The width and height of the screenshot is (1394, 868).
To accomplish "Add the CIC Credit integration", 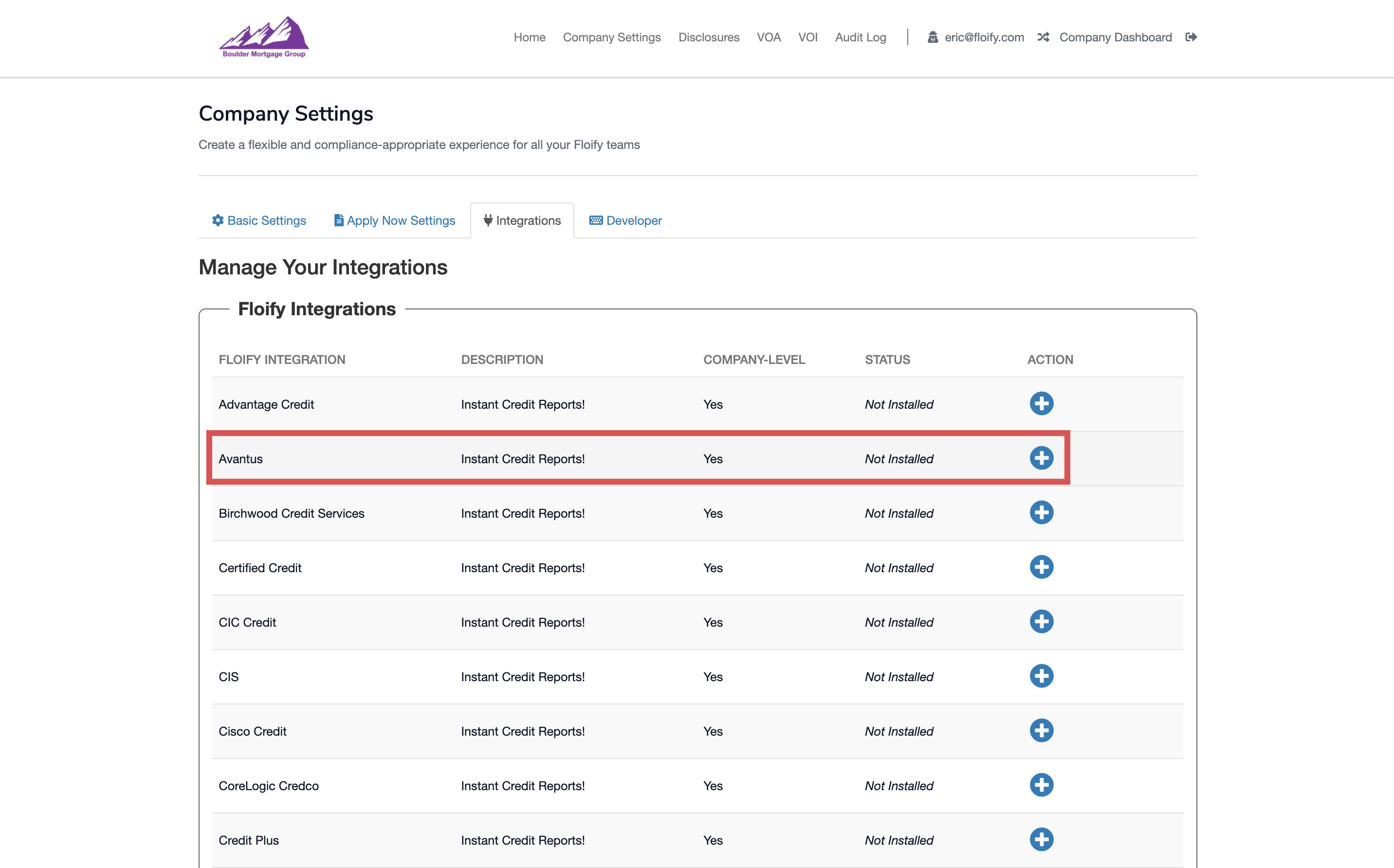I will (1041, 622).
